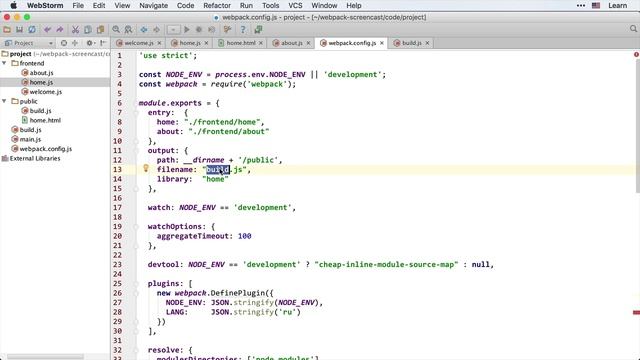The image size is (640, 360).
Task: Click the fold marker on line 19
Action: 136,227
